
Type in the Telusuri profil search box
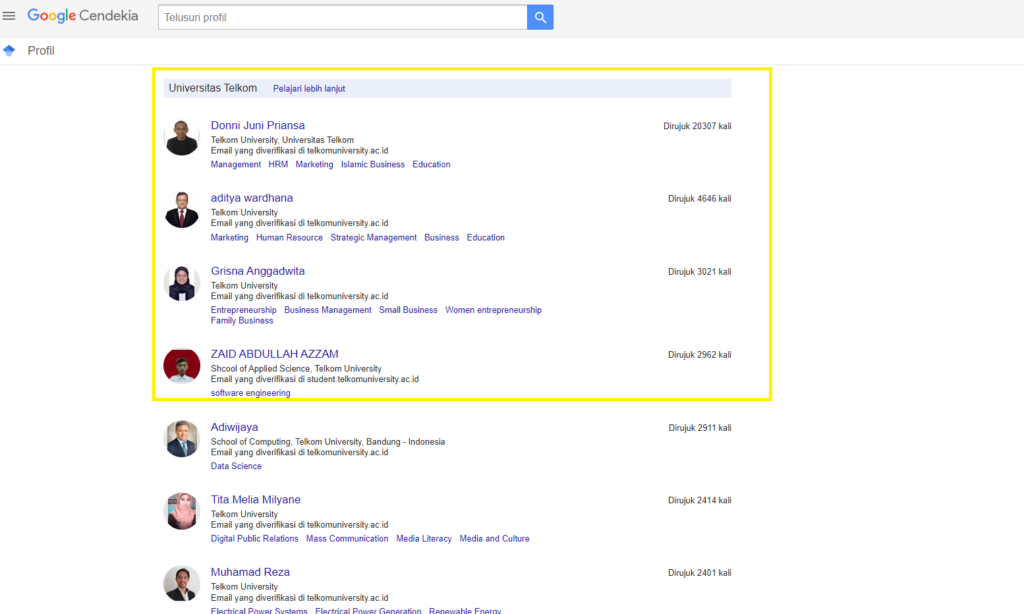coord(342,17)
